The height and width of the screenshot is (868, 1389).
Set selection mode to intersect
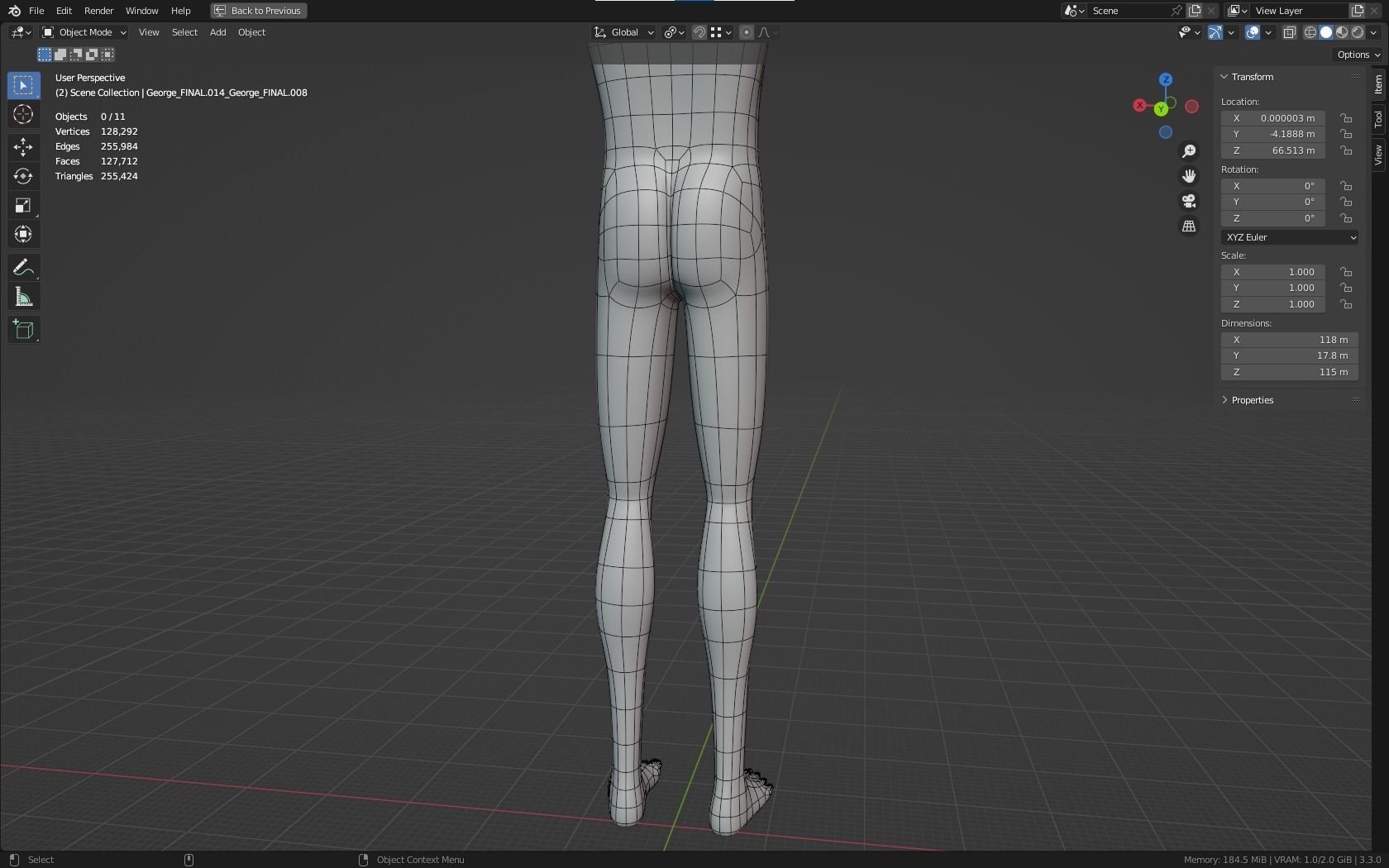pyautogui.click(x=107, y=55)
